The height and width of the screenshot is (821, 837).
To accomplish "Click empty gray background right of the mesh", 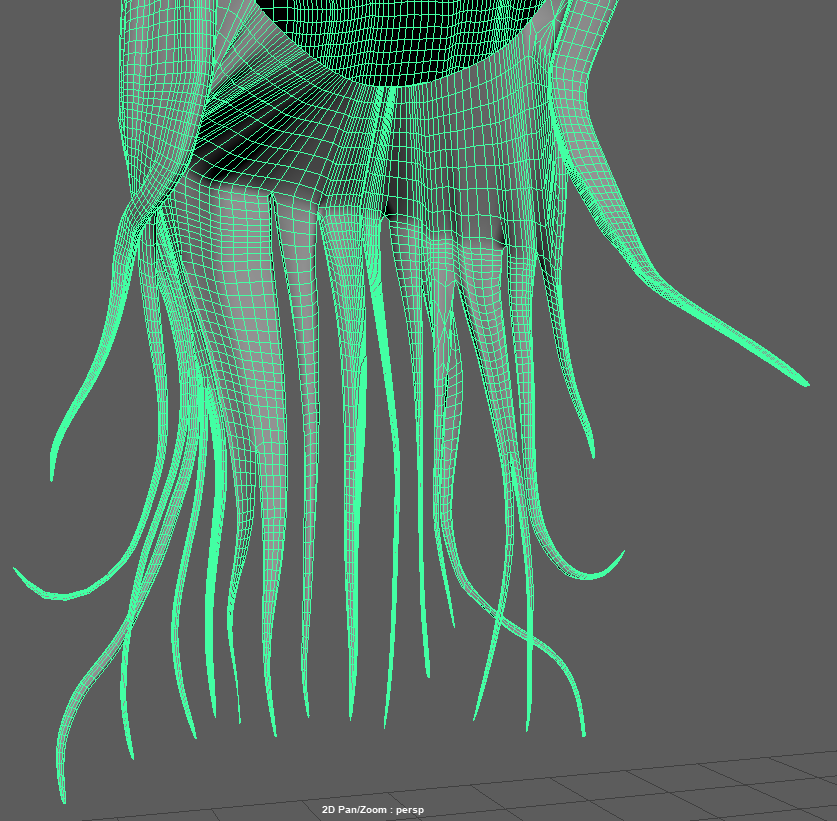I will coord(740,560).
